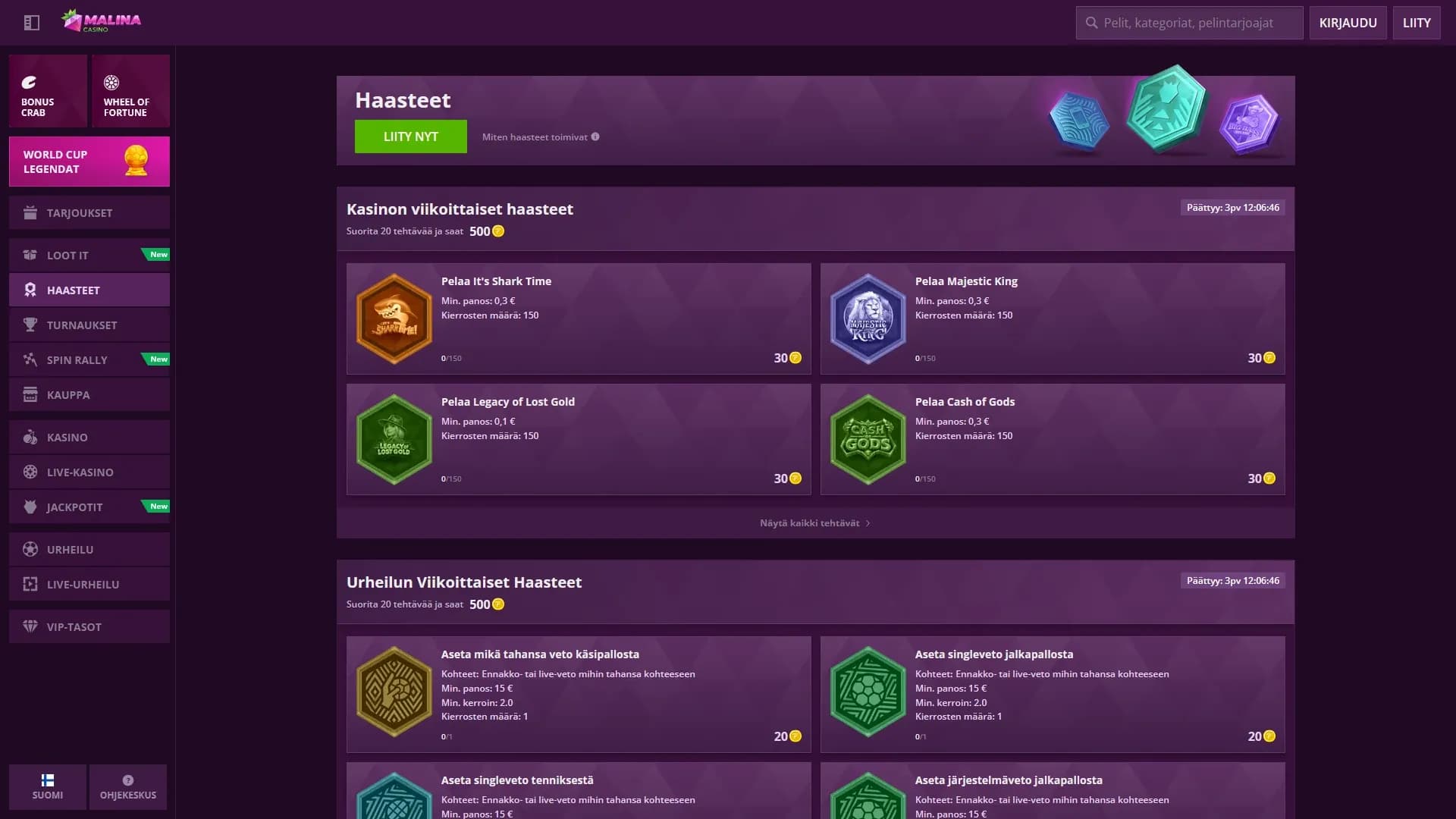The image size is (1456, 819).
Task: Click the Loot It icon
Action: [30, 256]
